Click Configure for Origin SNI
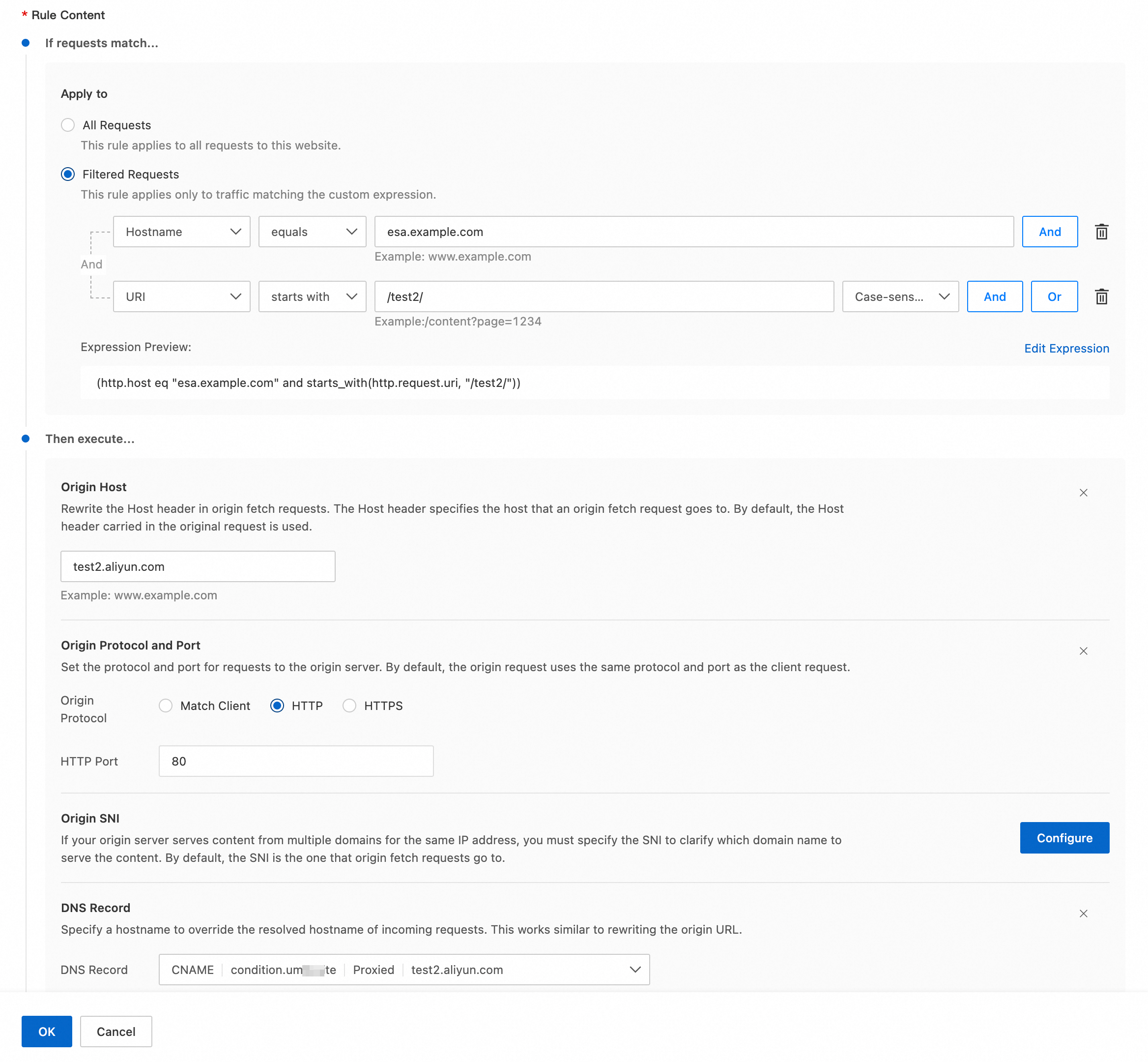1148x1062 pixels. (x=1064, y=837)
